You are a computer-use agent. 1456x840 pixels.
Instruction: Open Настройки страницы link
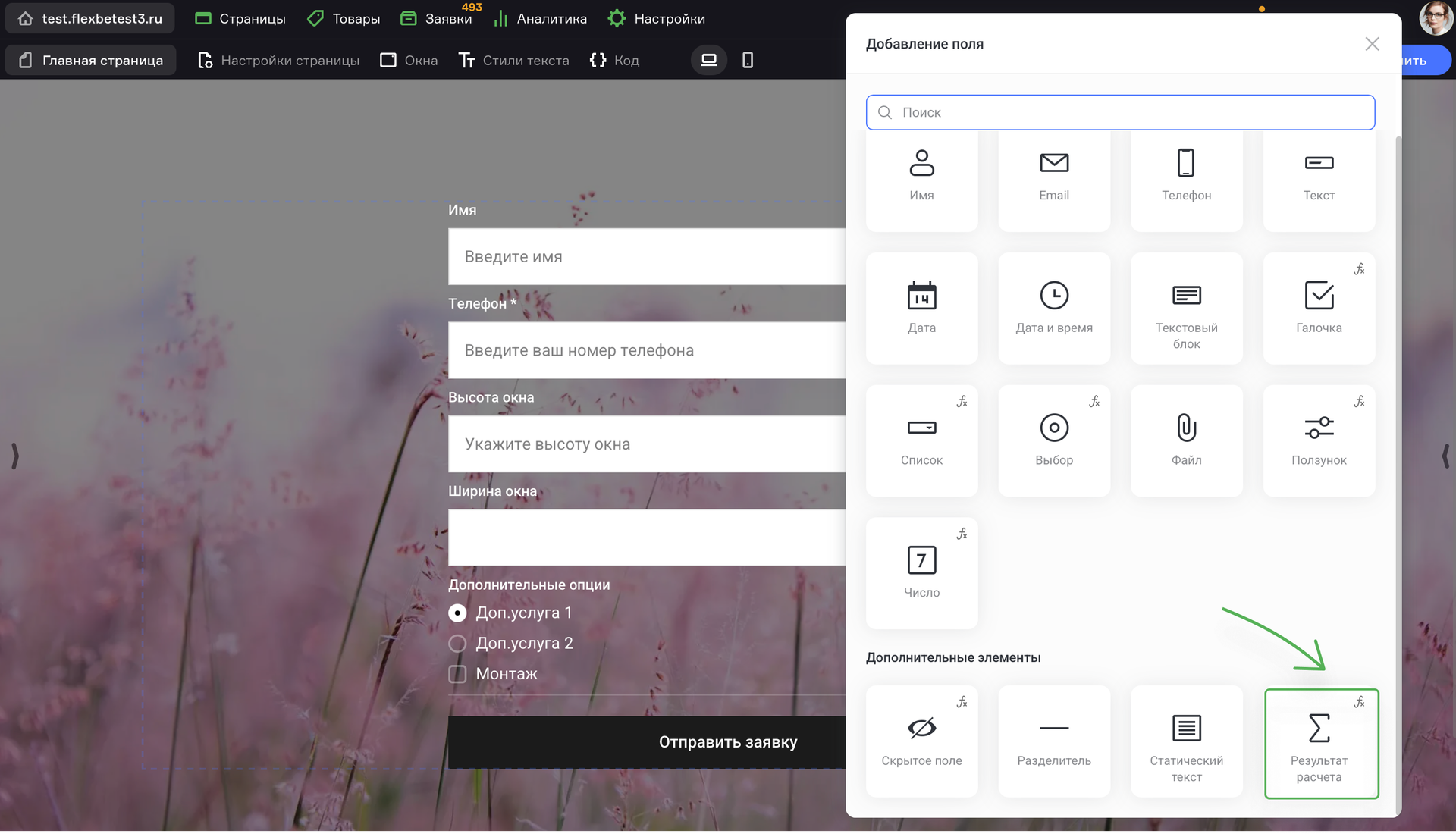tap(278, 60)
